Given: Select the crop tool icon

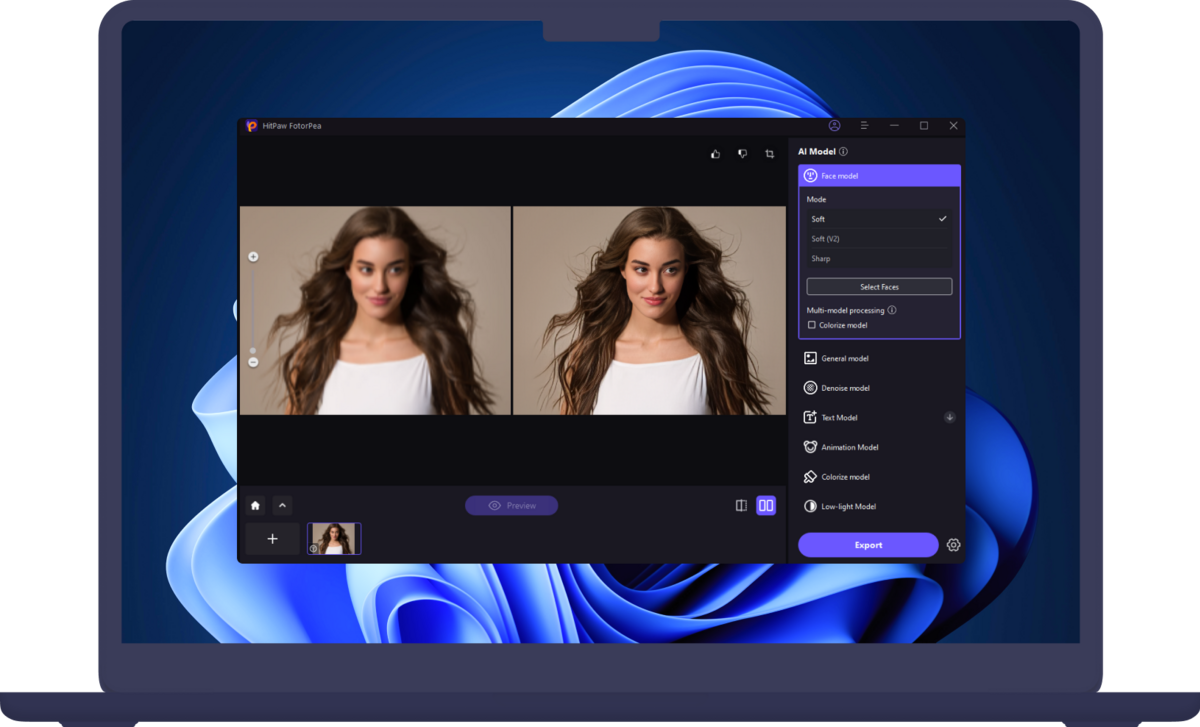Looking at the screenshot, I should [770, 154].
